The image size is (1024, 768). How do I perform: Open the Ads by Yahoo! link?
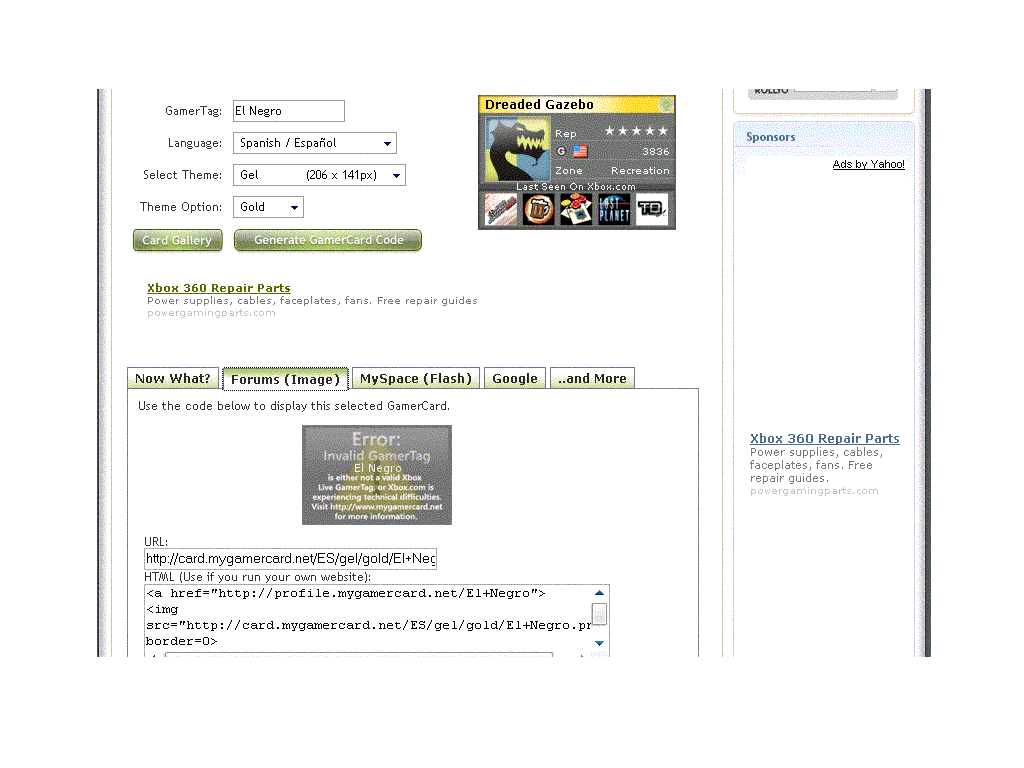point(869,165)
